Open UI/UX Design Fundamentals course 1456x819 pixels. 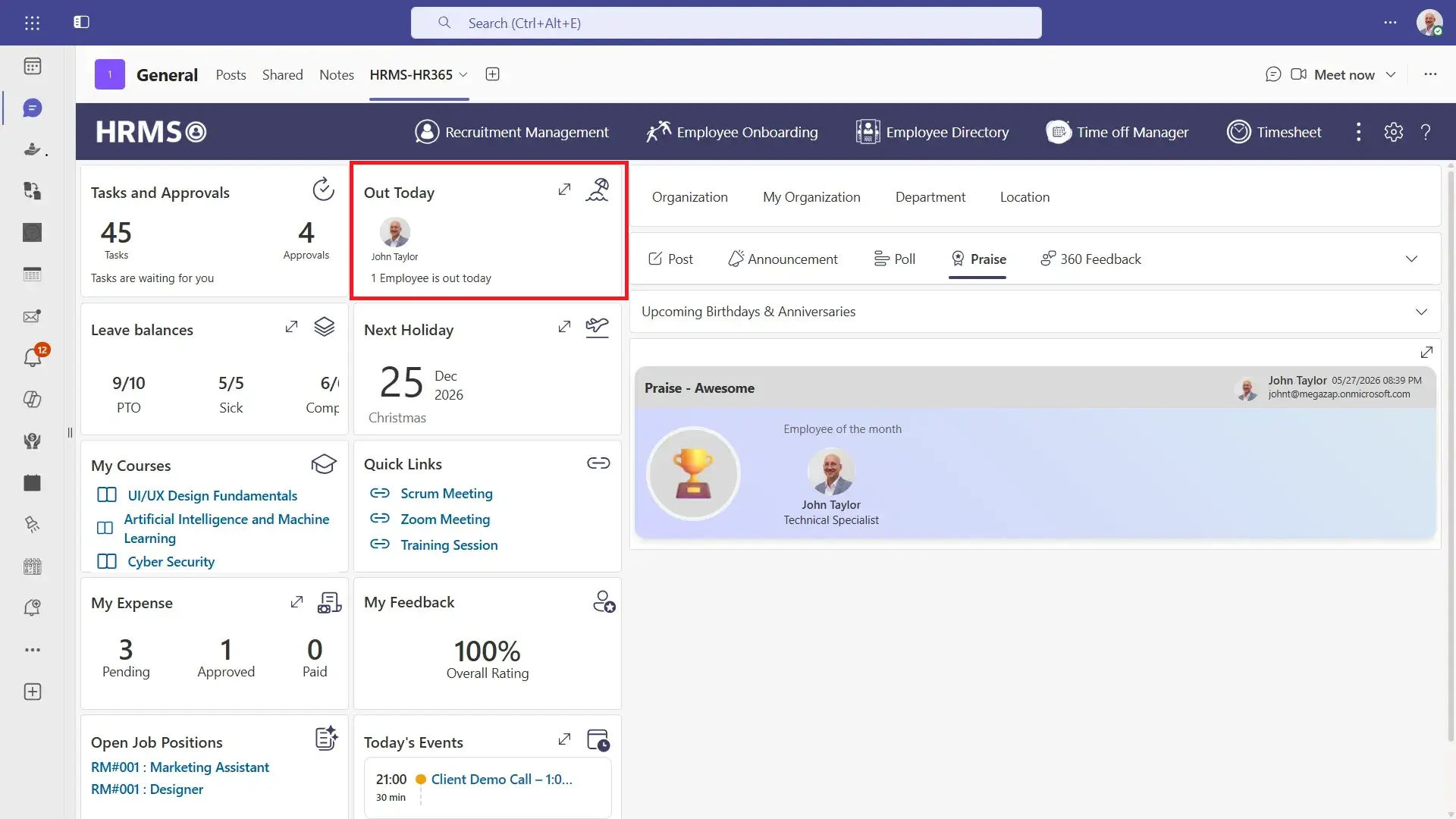[212, 495]
